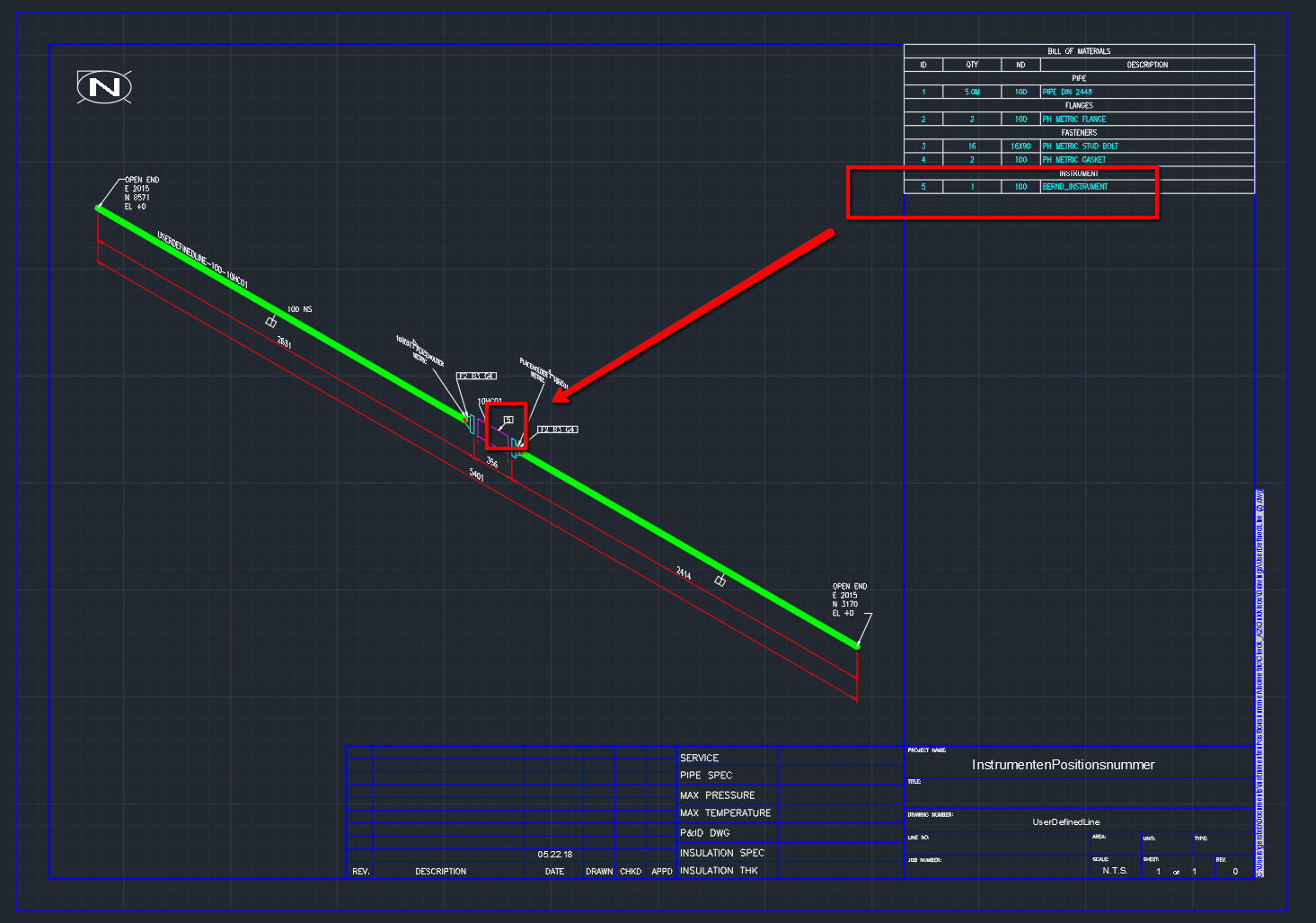Select the "BILL OF MATERIALS" table title
1316x923 pixels.
click(1079, 51)
